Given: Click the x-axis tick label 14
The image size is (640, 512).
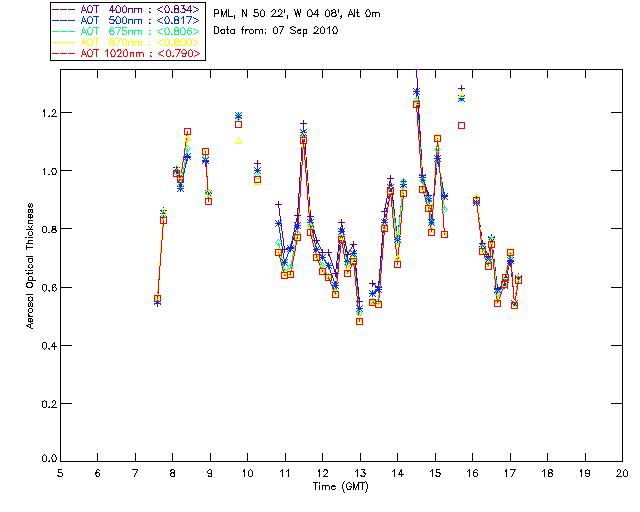Looking at the screenshot, I should 398,473.
